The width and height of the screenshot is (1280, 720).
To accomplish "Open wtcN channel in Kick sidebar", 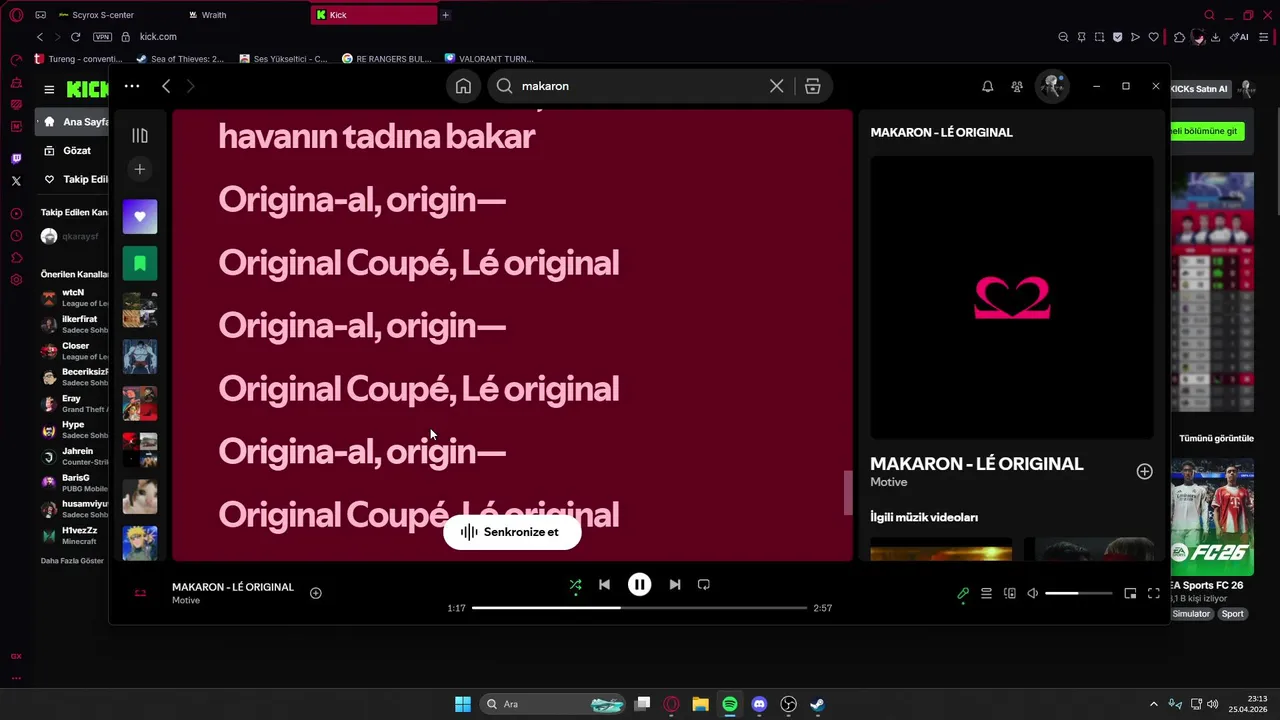I will [75, 298].
